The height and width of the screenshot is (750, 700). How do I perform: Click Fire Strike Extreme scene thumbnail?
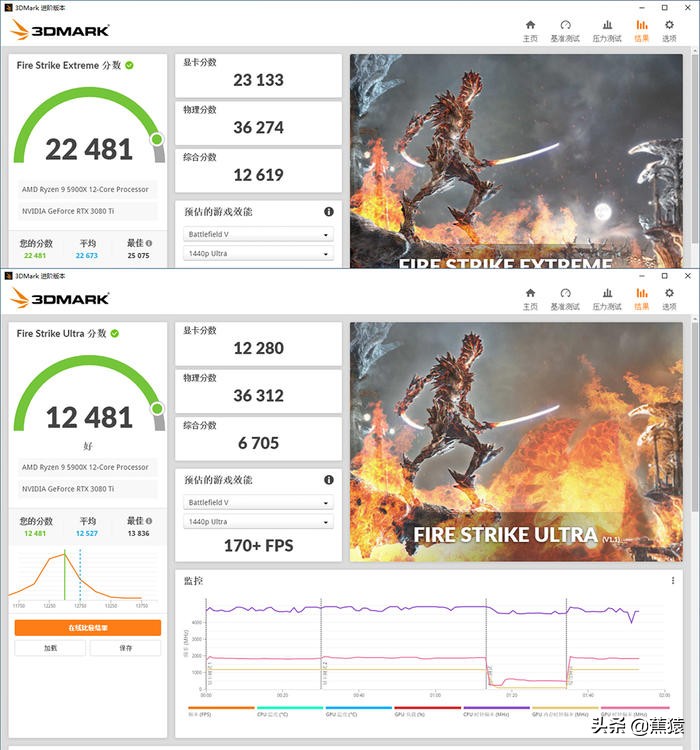click(516, 161)
